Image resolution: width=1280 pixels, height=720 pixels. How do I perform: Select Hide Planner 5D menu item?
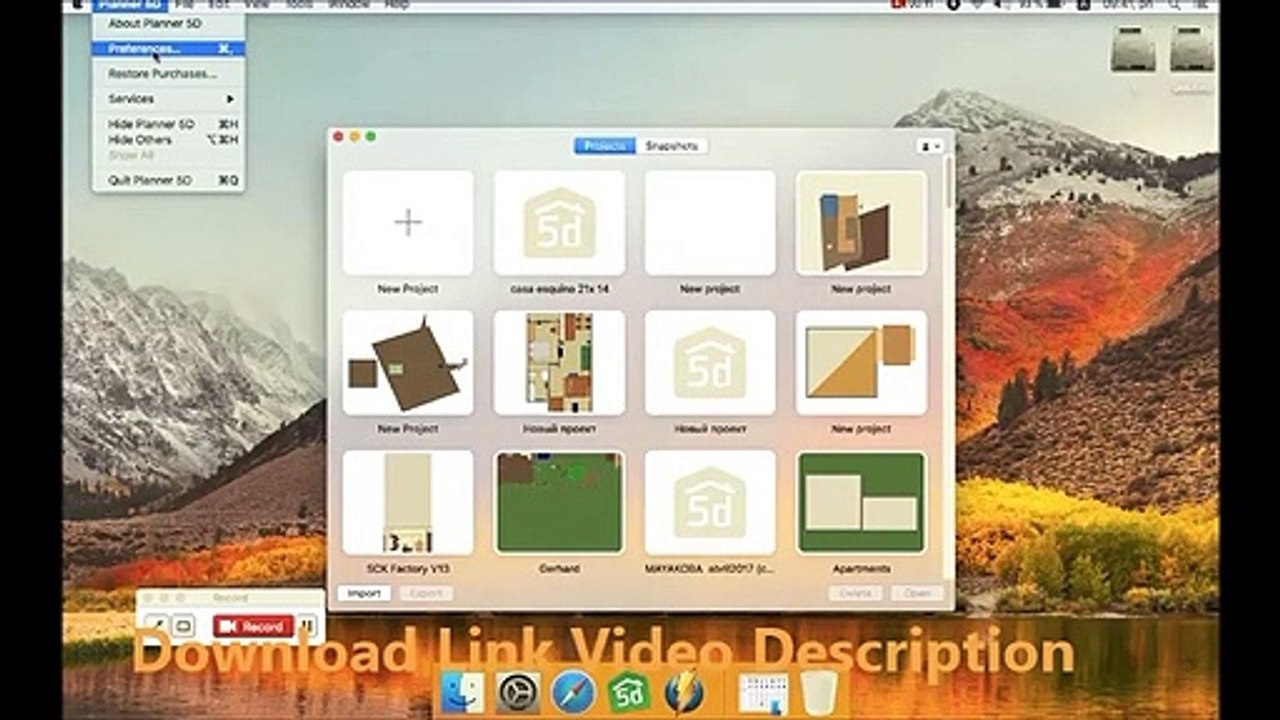click(x=168, y=125)
